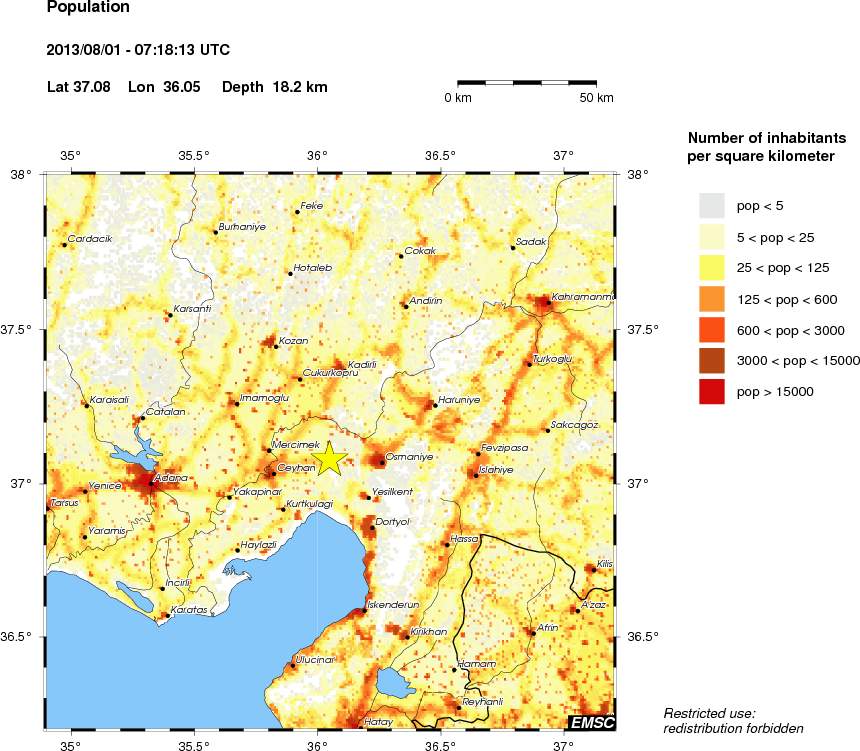
Task: Click the Karatas city label
Action: [x=189, y=609]
